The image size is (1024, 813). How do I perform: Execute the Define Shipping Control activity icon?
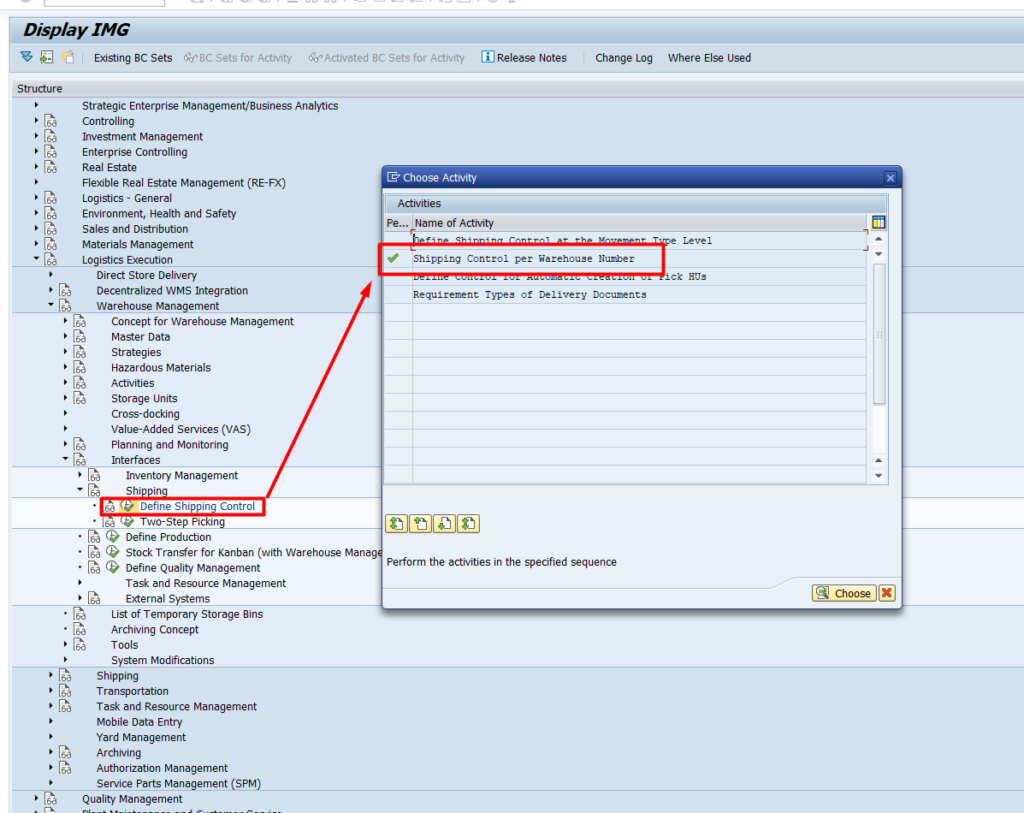click(x=128, y=507)
